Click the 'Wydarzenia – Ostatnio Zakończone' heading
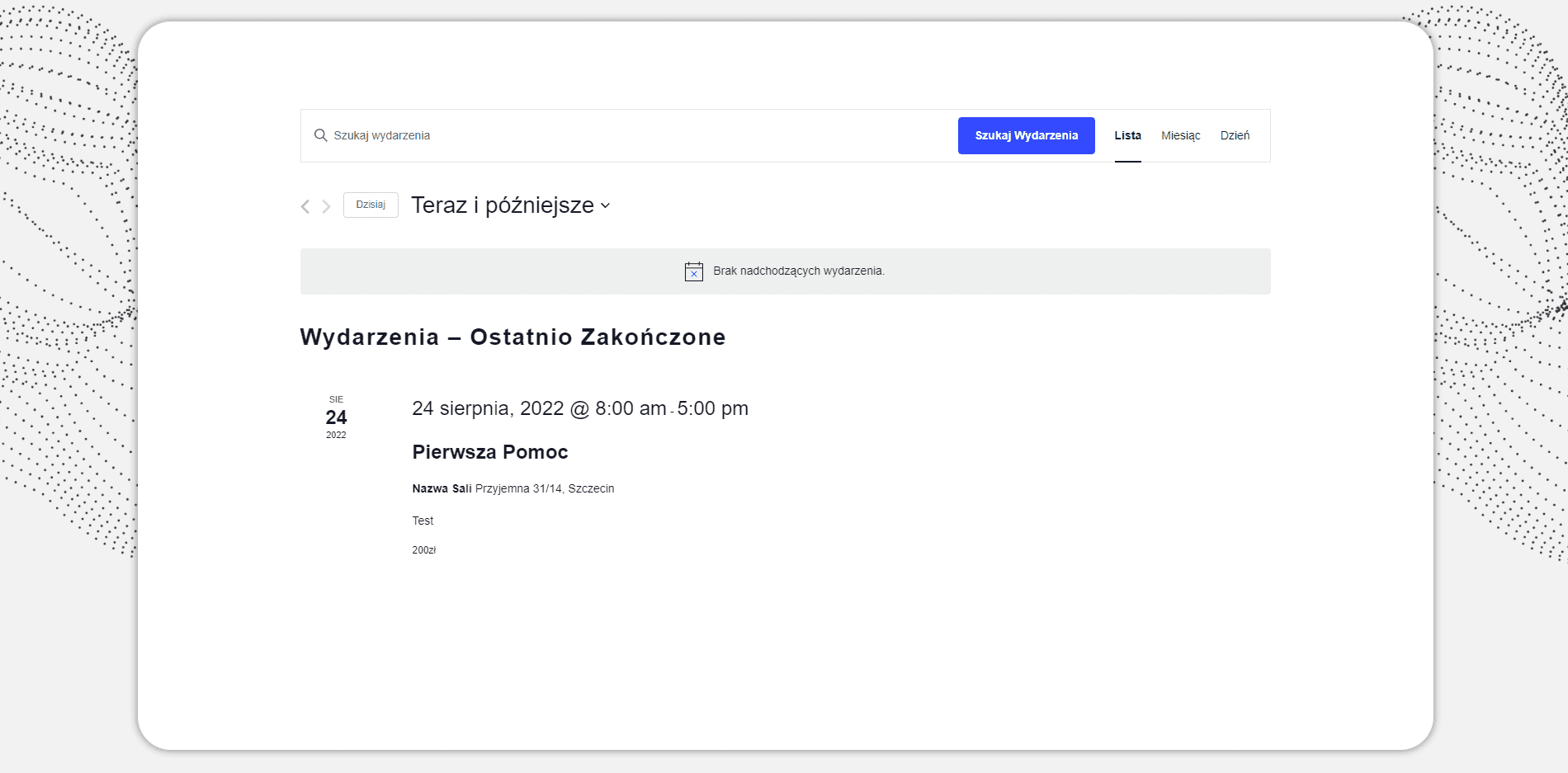 (x=512, y=337)
